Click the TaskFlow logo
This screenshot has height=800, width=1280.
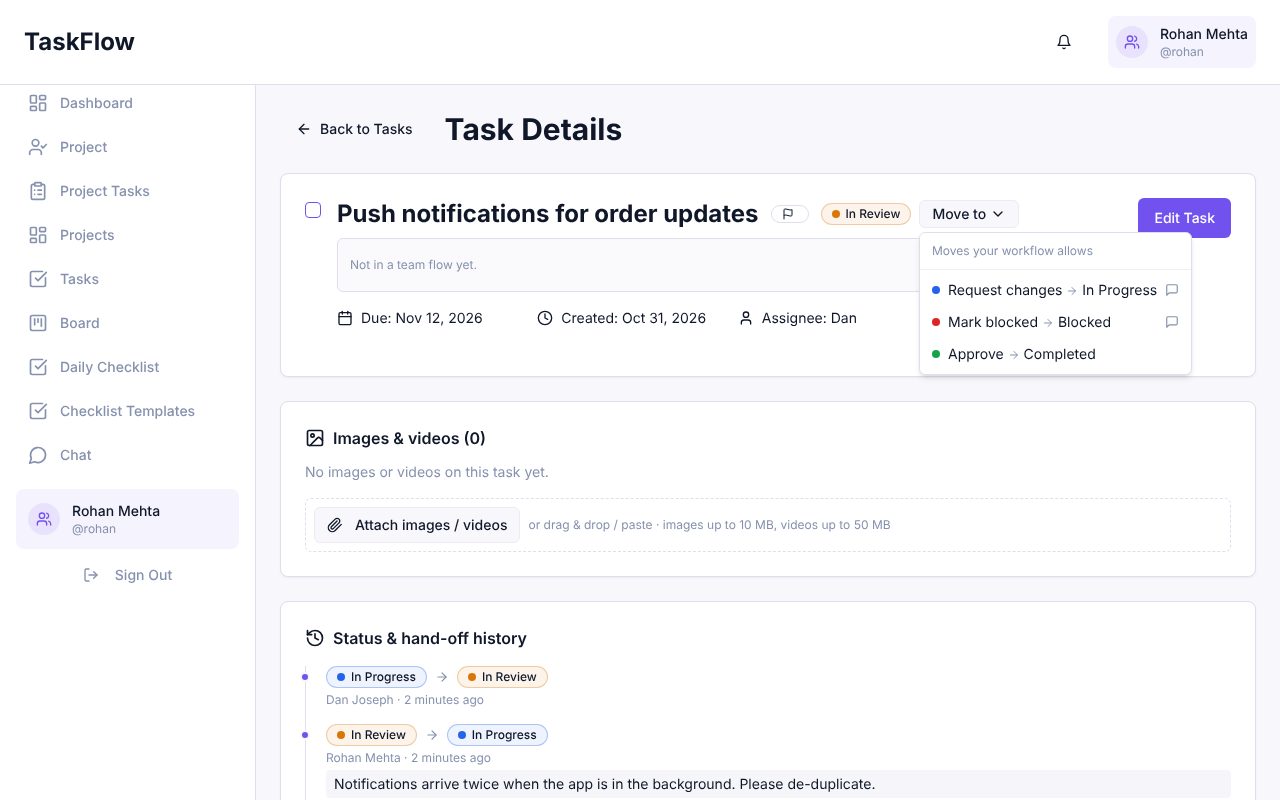tap(80, 42)
